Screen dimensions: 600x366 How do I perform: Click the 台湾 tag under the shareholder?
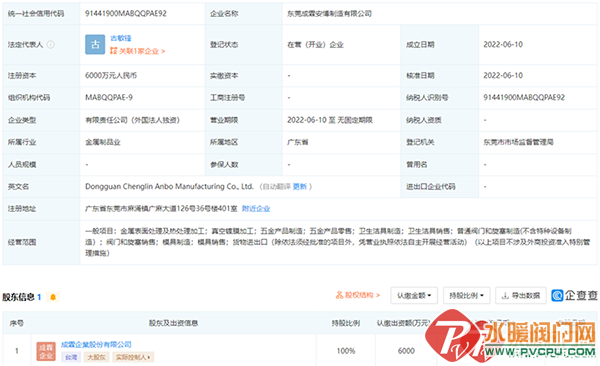[71, 357]
